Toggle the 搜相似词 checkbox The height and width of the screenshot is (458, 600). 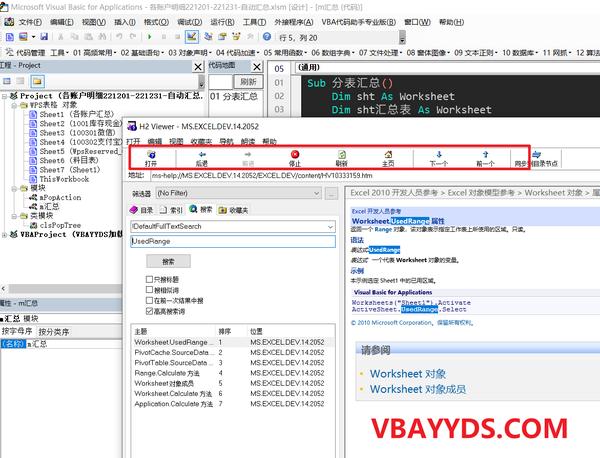pos(149,290)
